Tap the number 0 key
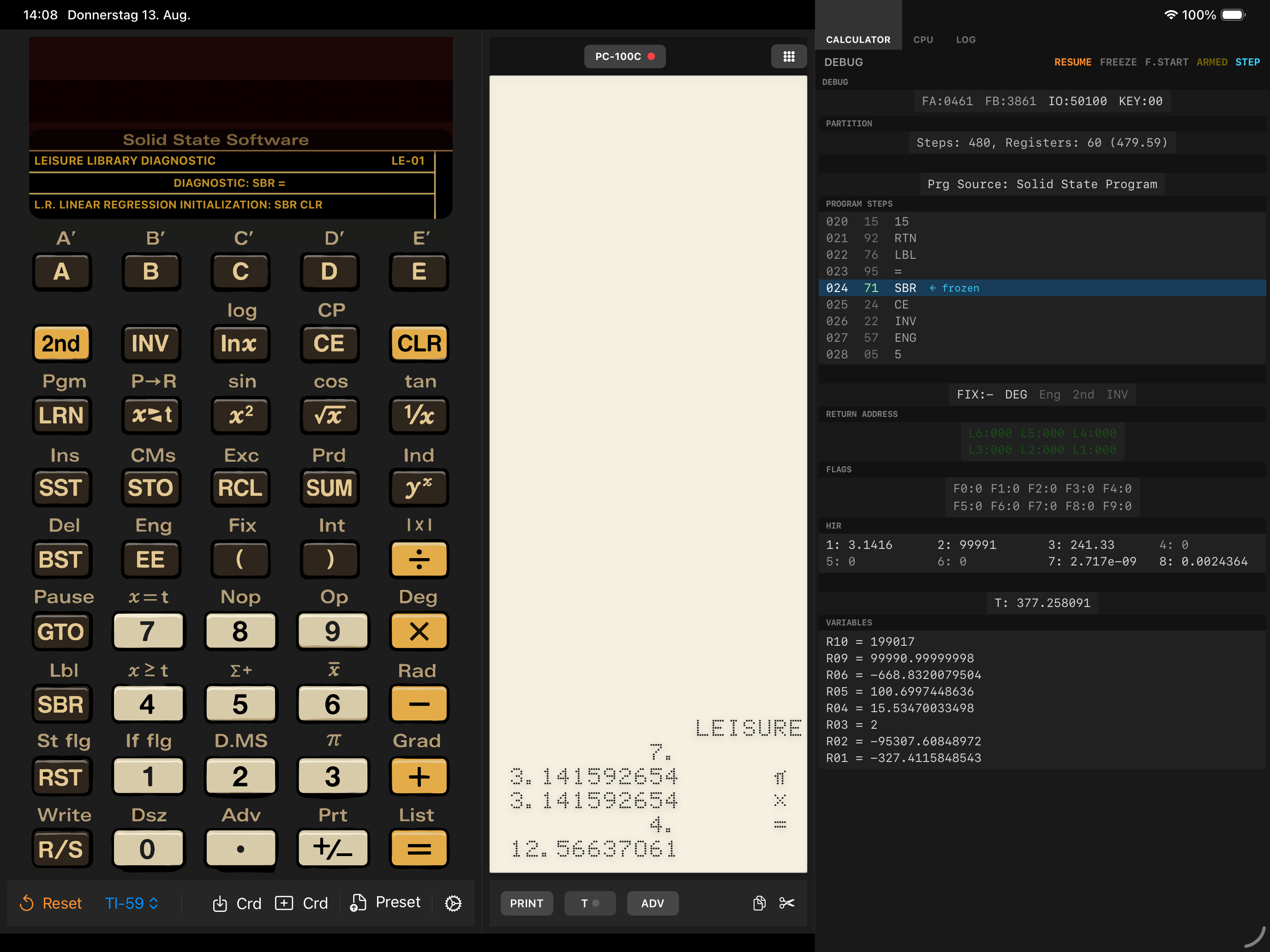Viewport: 1270px width, 952px height. pos(148,849)
